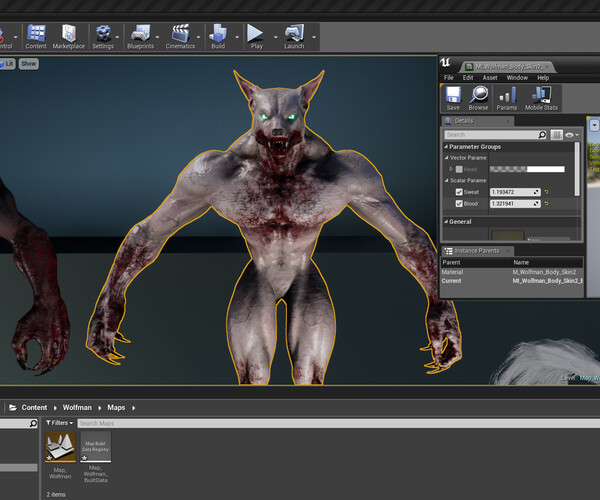The width and height of the screenshot is (600, 500).
Task: Open the Head color swatch
Action: click(527, 169)
